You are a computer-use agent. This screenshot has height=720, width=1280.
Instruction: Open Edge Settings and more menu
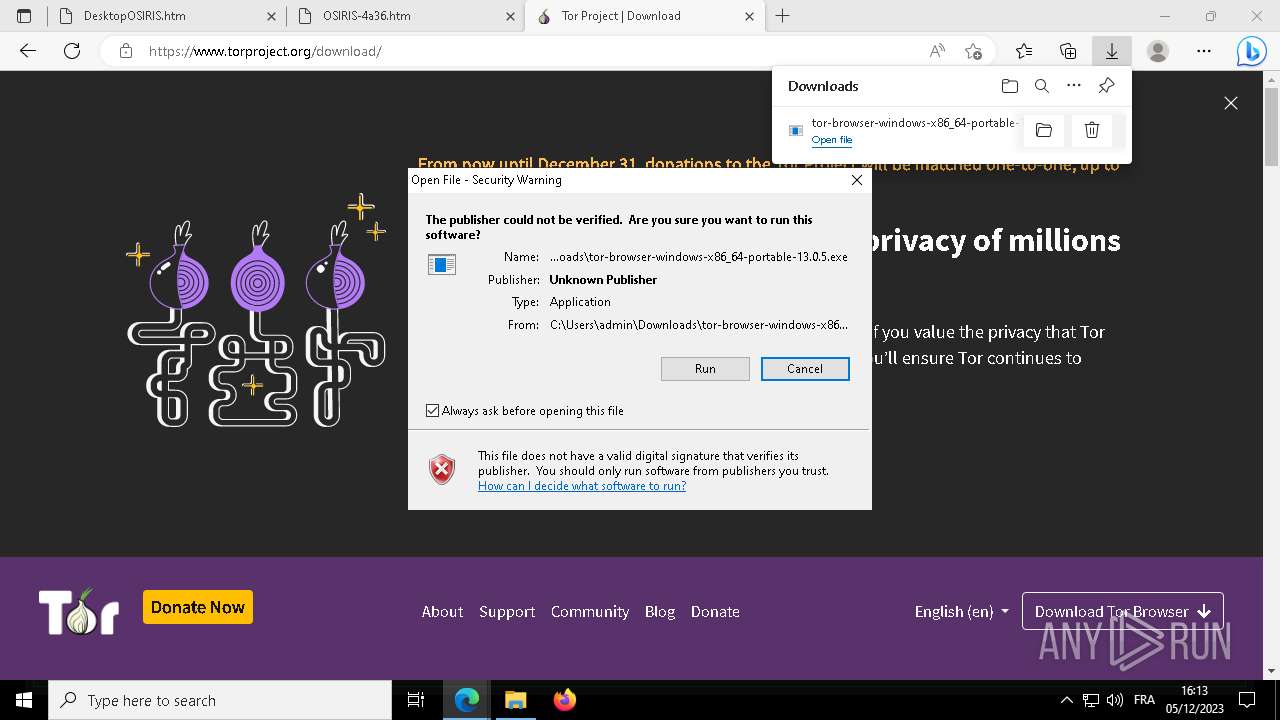(x=1204, y=51)
